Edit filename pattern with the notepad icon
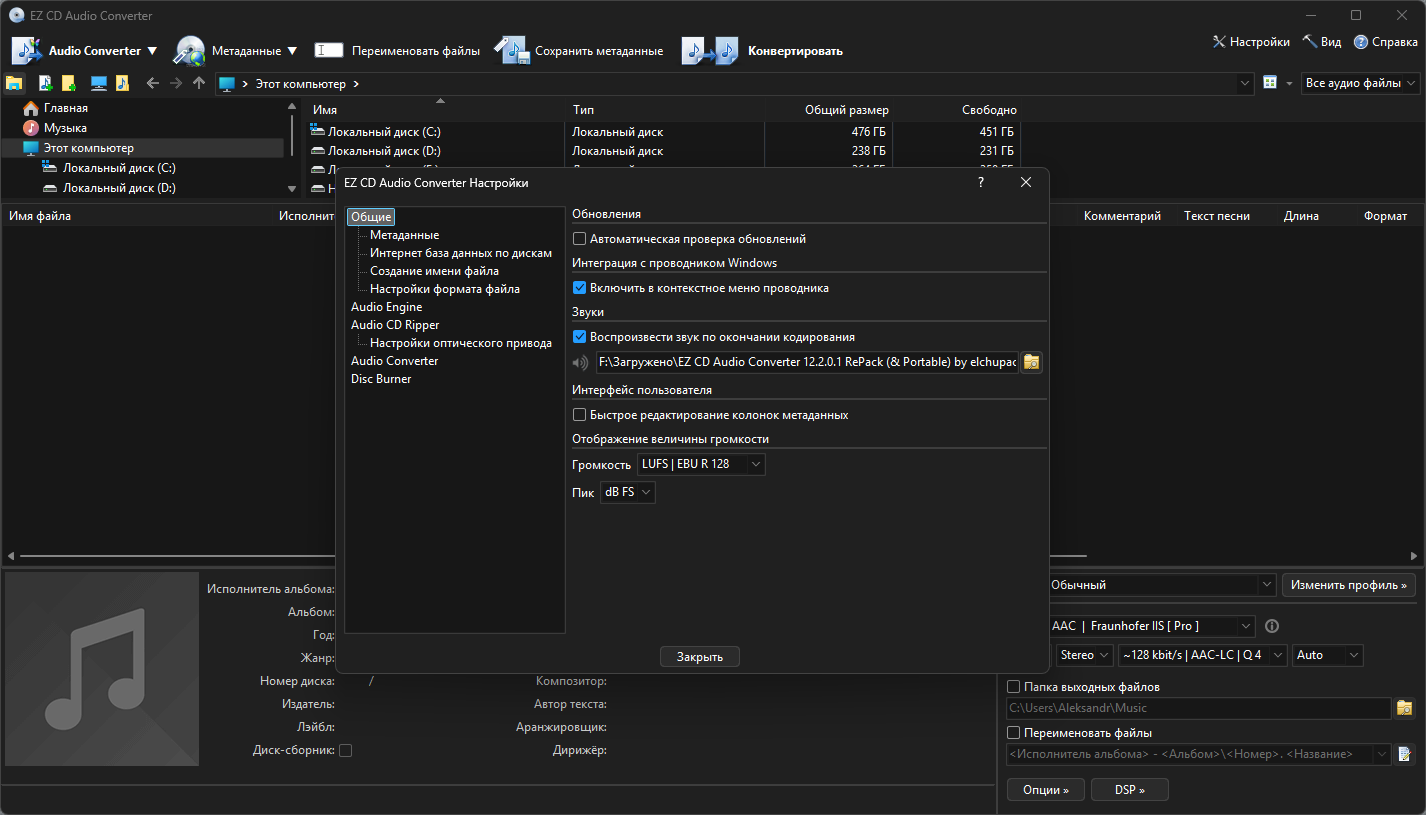 (1405, 754)
